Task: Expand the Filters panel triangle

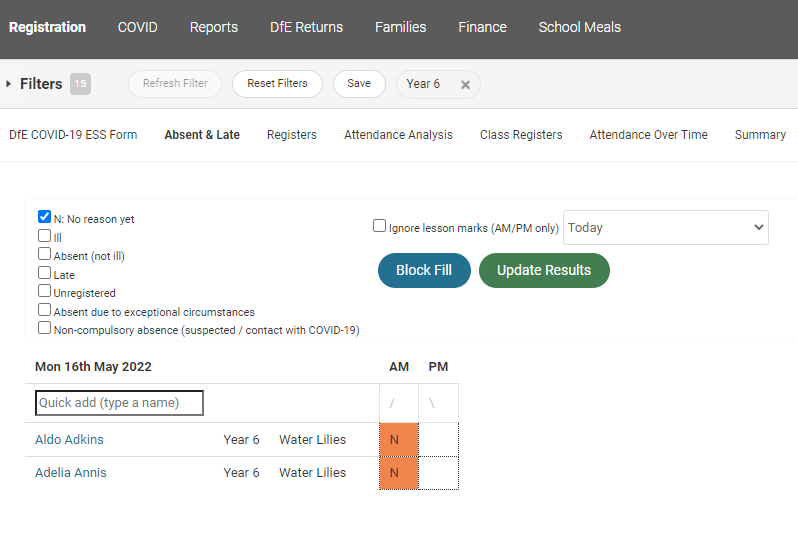Action: [x=9, y=84]
